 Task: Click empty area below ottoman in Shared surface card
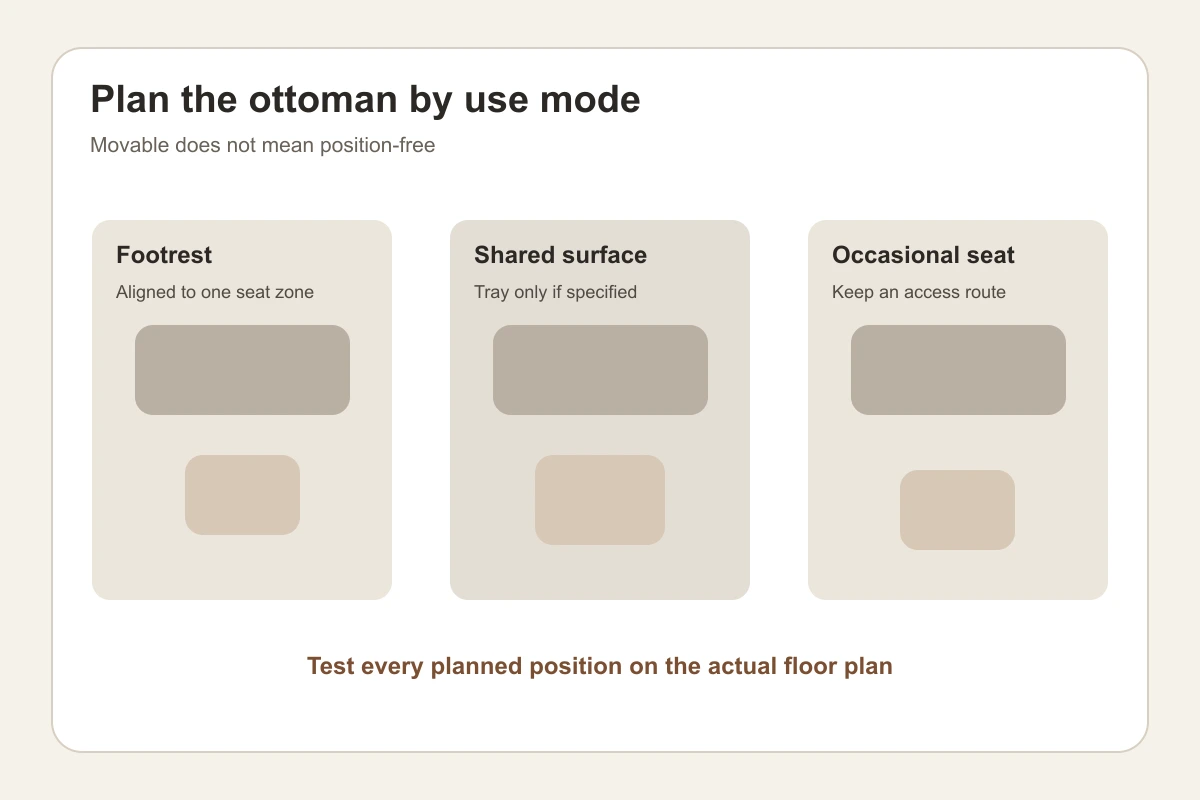[600, 572]
